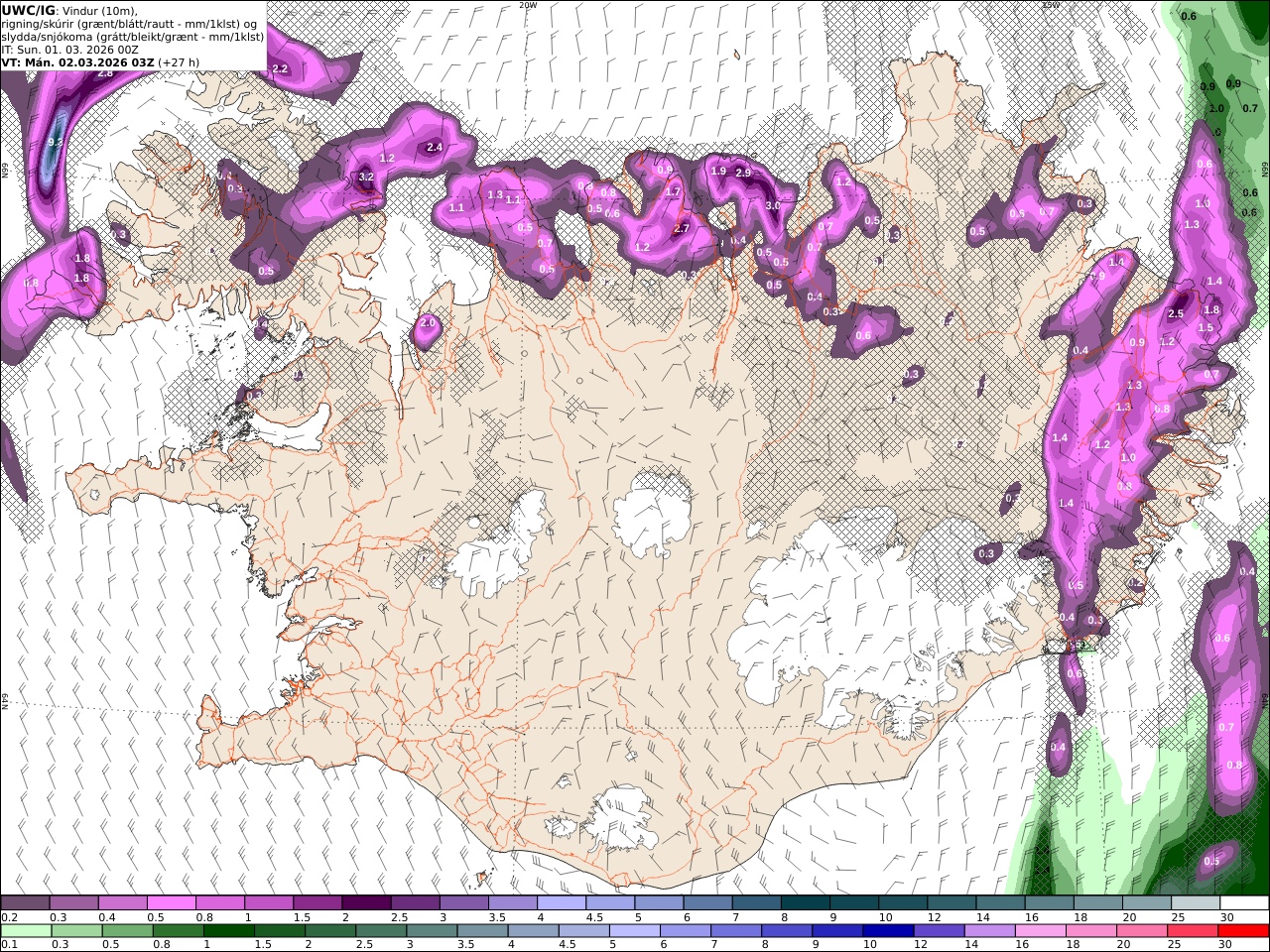The height and width of the screenshot is (952, 1270).
Task: Click the 20W longitude label at top
Action: [528, 5]
